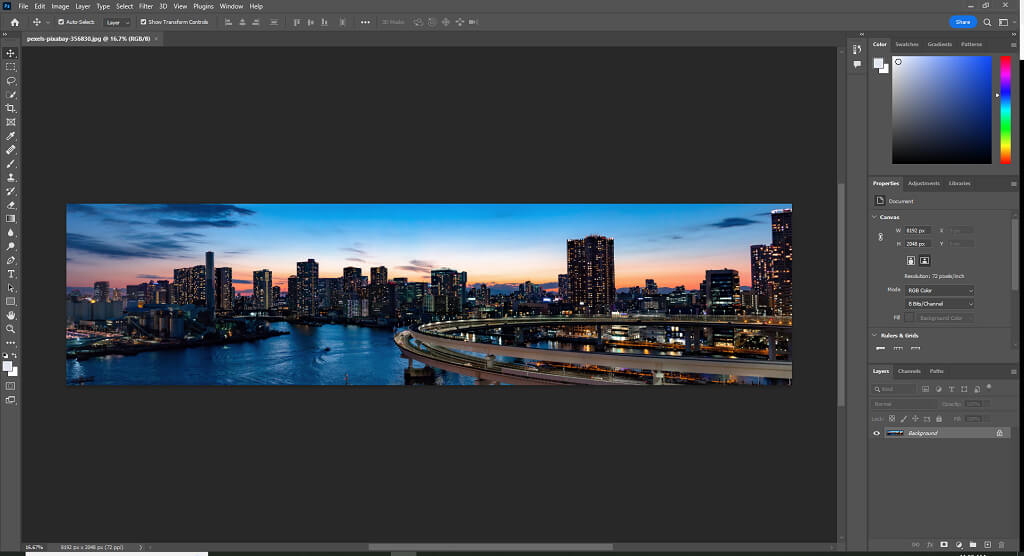Switch to the Channels tab
The width and height of the screenshot is (1024, 556).
pos(909,371)
